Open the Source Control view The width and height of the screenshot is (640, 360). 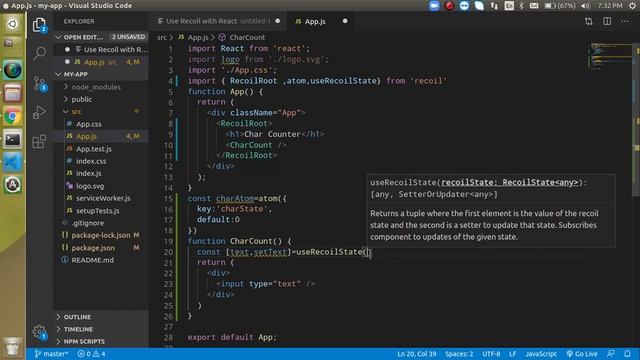coord(40,84)
